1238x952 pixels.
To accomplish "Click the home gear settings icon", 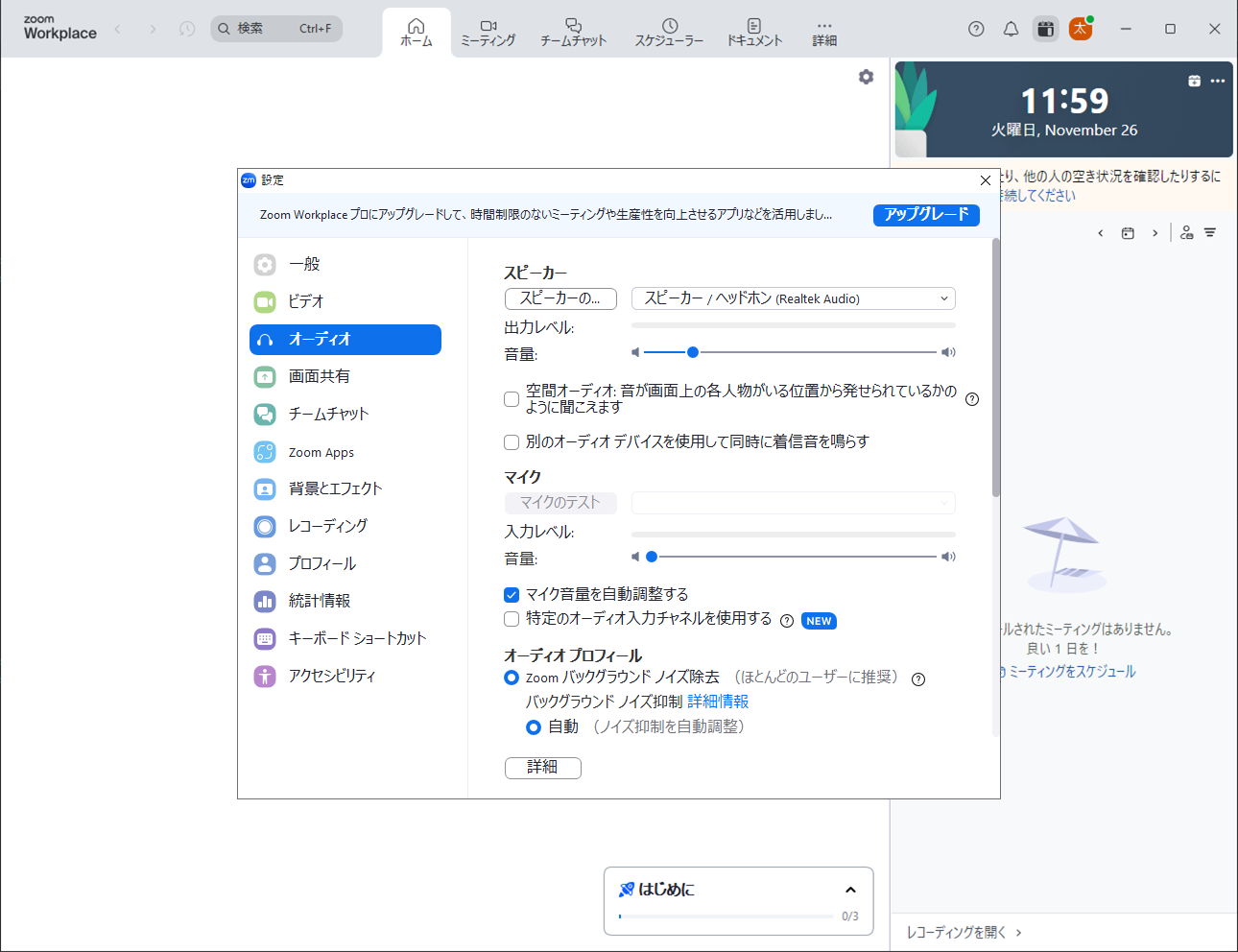I will (866, 77).
